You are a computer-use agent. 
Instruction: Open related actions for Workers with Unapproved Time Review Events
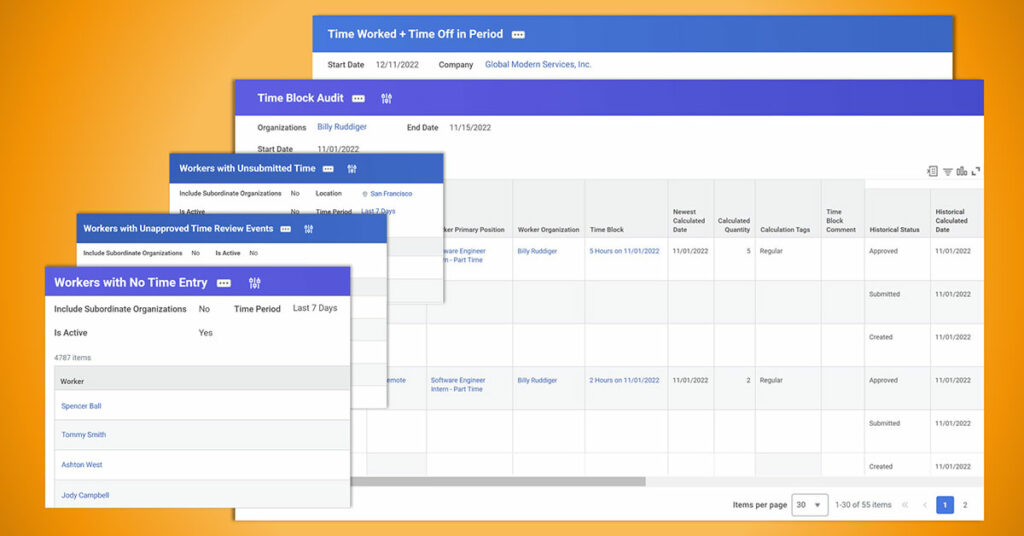point(286,229)
